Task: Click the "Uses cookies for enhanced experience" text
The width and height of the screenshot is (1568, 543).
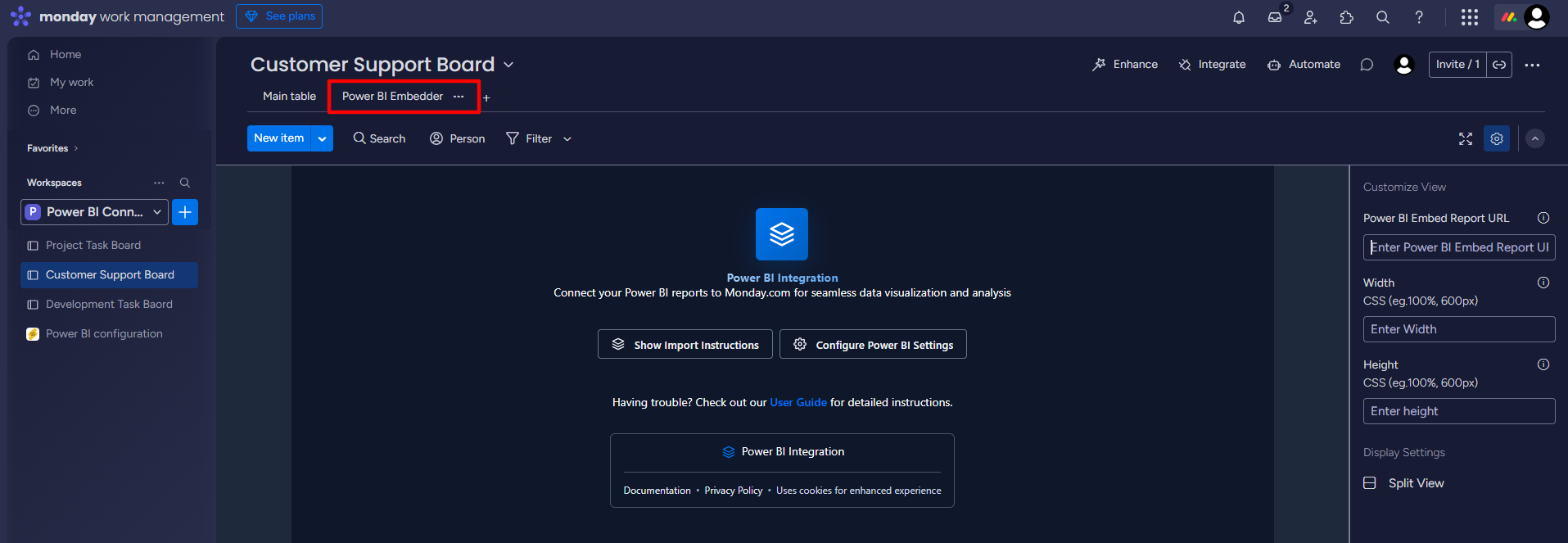Action: [859, 491]
